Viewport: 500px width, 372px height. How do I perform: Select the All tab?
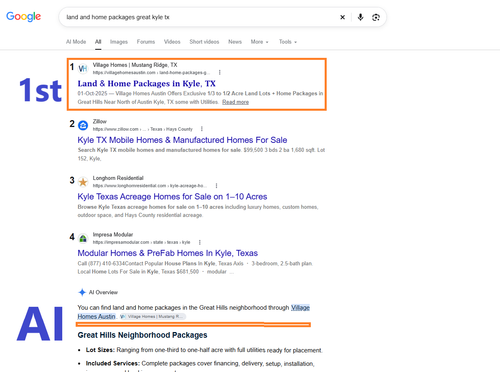click(x=98, y=42)
